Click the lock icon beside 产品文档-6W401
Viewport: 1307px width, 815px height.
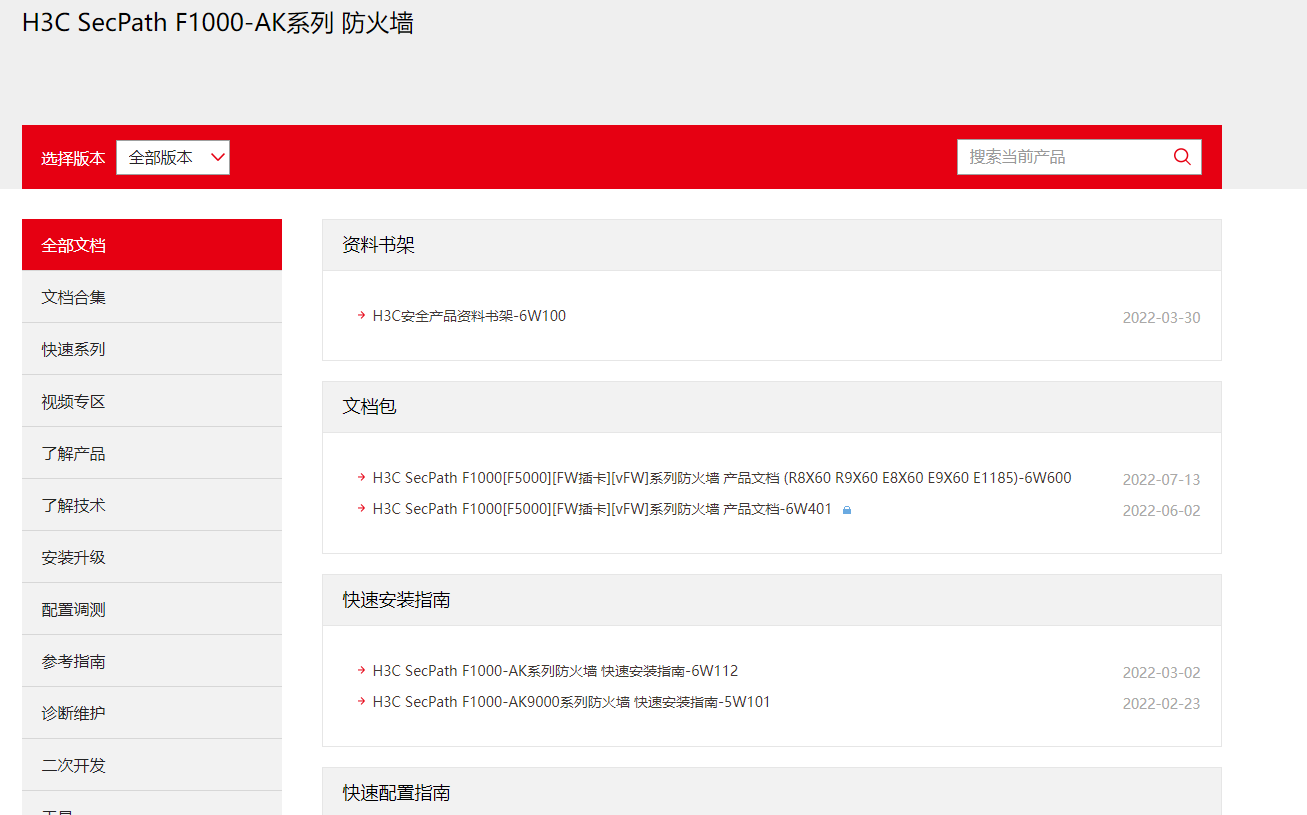coord(847,510)
